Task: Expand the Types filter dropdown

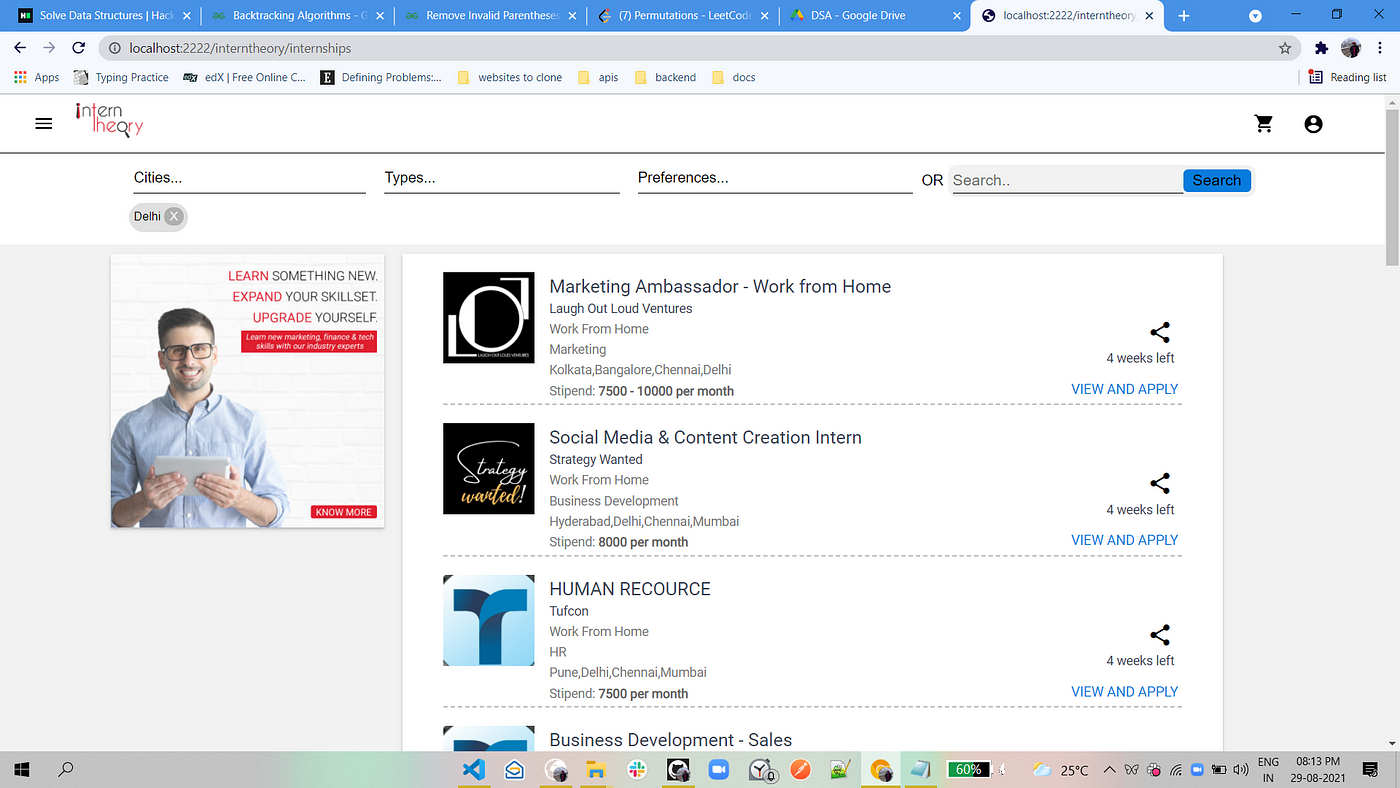Action: [502, 178]
